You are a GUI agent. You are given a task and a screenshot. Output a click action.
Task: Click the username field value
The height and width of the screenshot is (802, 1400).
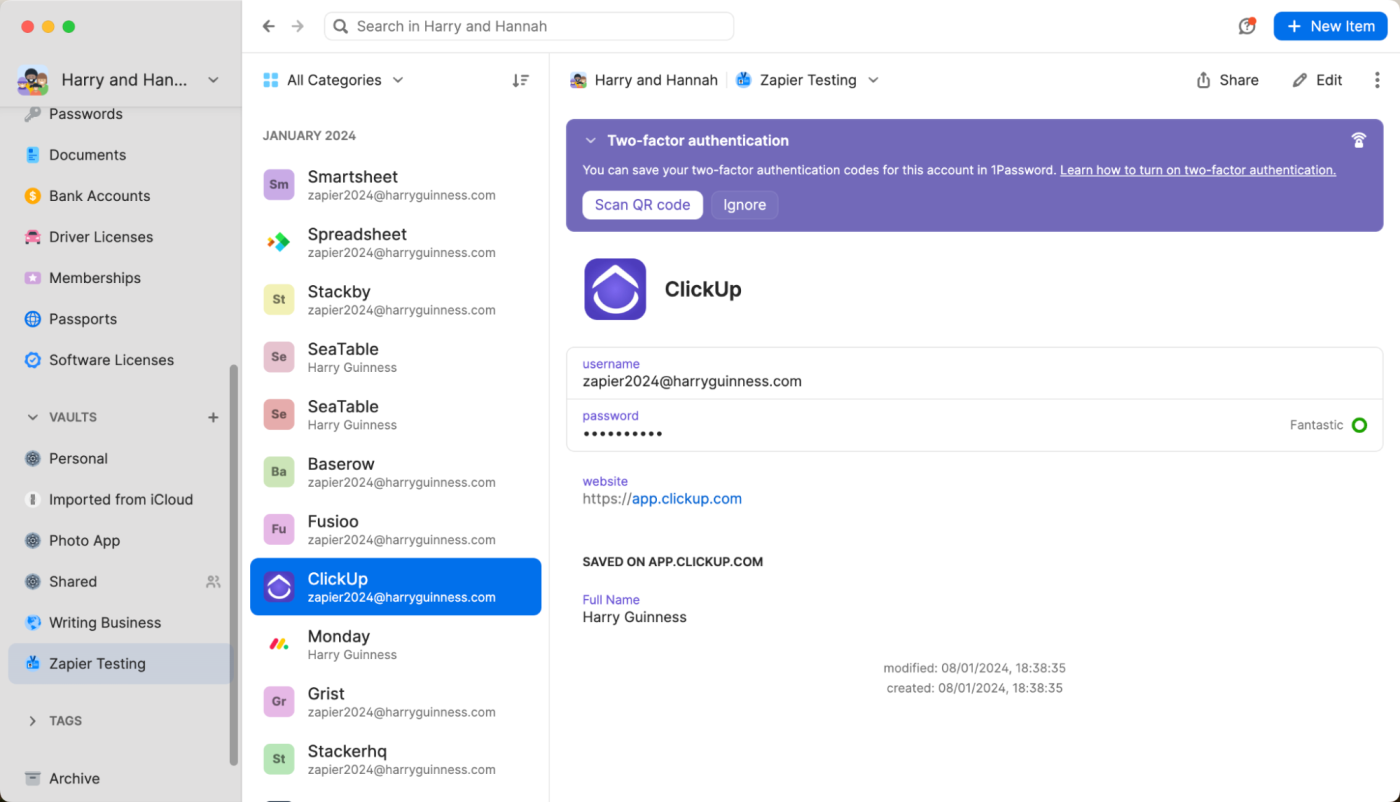[x=692, y=381]
